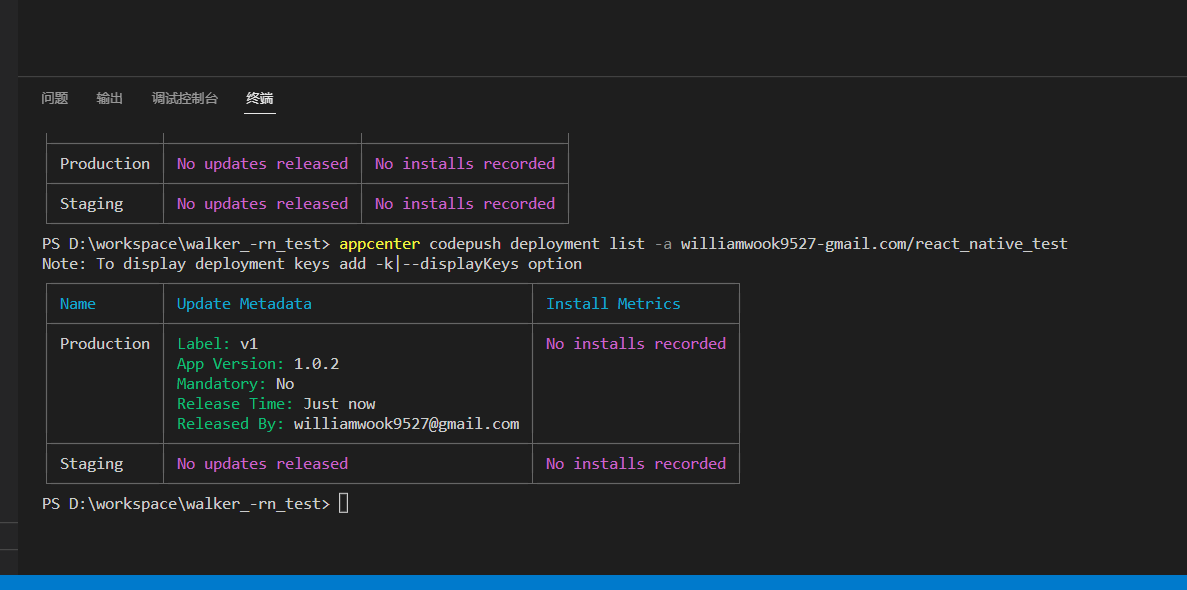
Task: Click the Update Metadata column header
Action: pyautogui.click(x=244, y=303)
